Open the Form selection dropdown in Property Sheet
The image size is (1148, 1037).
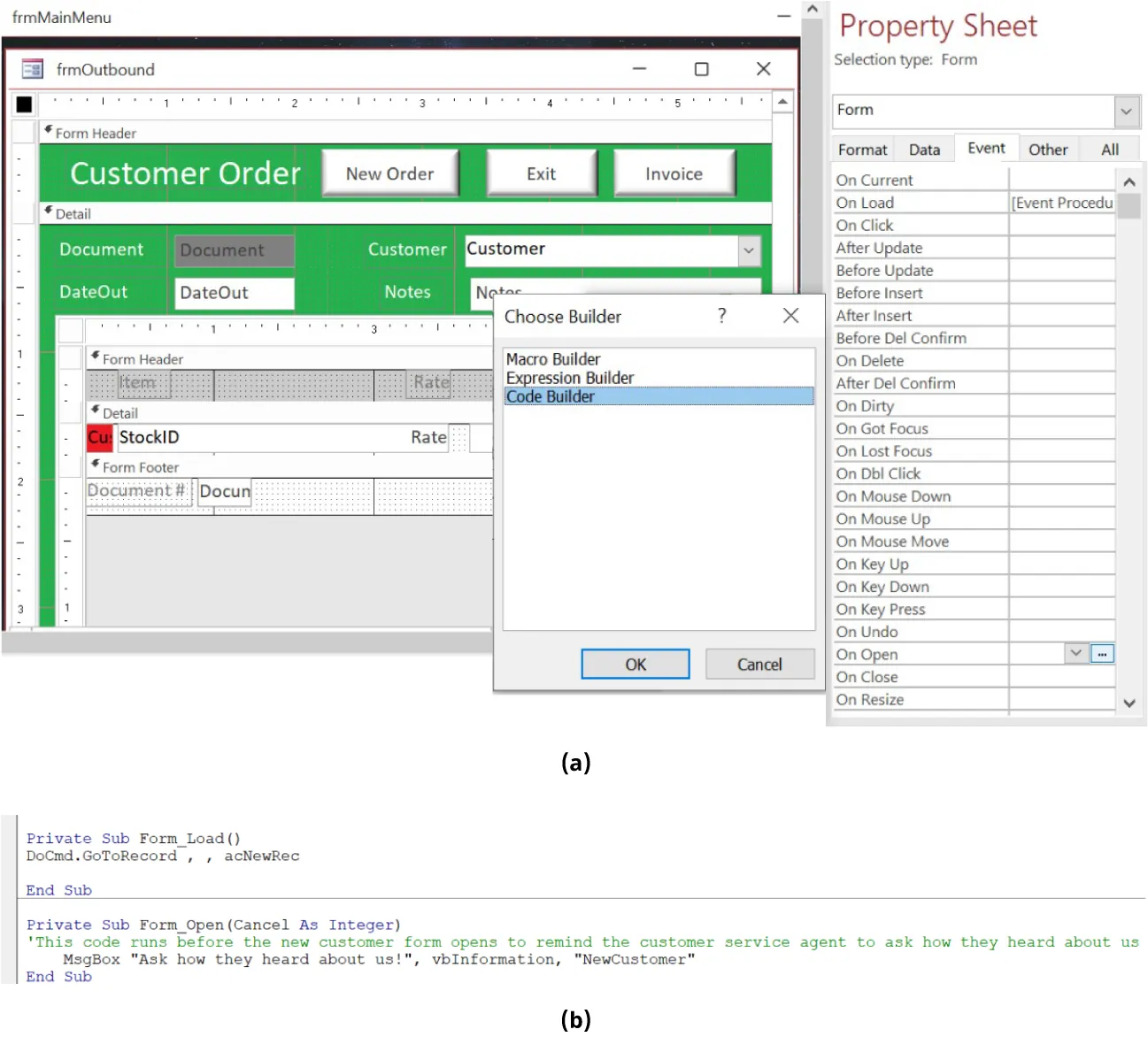1126,111
